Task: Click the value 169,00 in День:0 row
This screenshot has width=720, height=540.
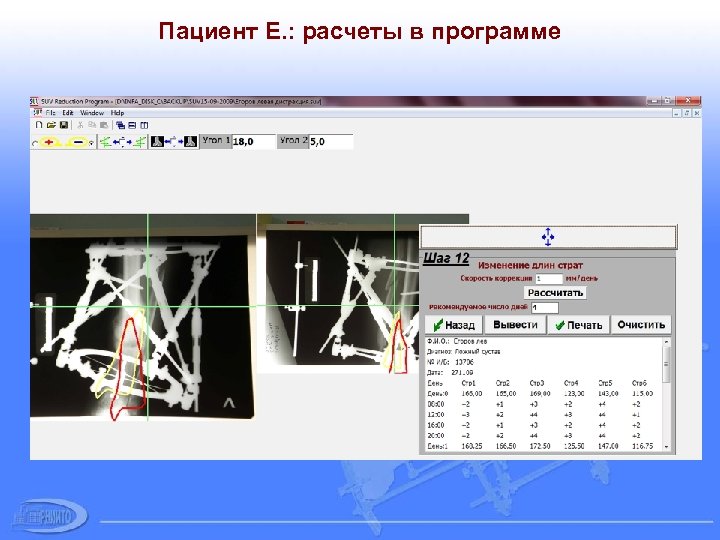Action: click(540, 394)
